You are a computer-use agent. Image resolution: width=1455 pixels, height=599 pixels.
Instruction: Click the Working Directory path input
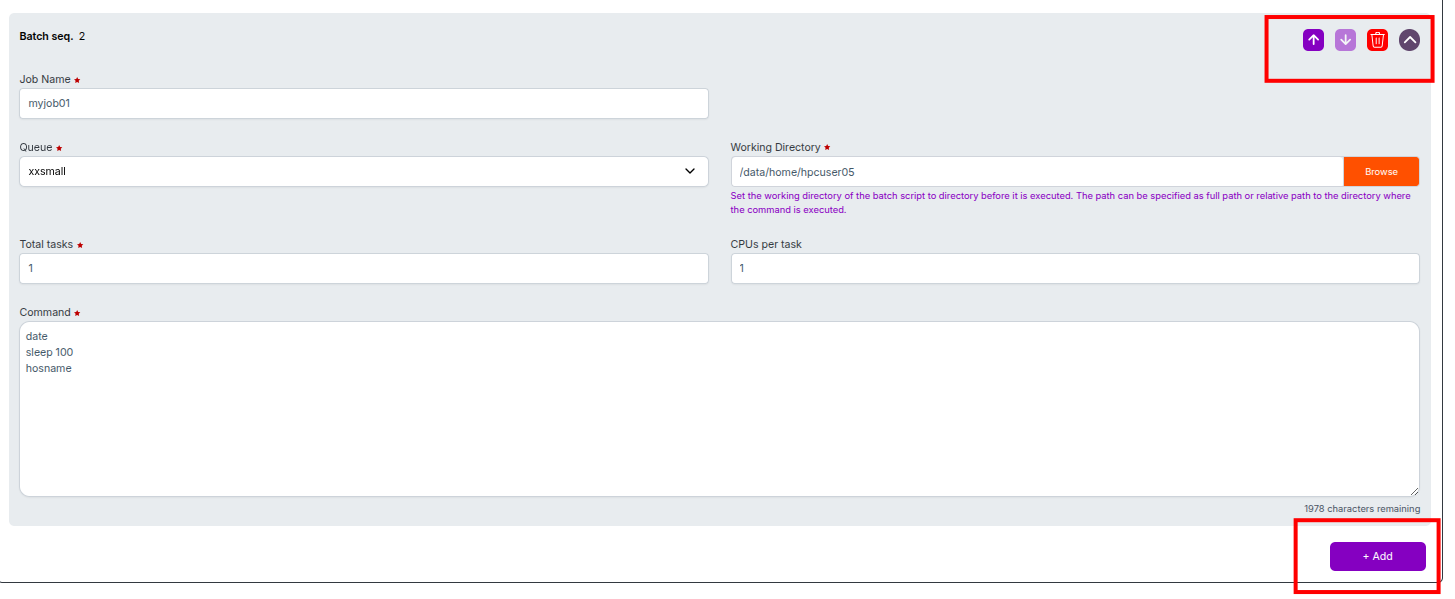click(x=1037, y=171)
